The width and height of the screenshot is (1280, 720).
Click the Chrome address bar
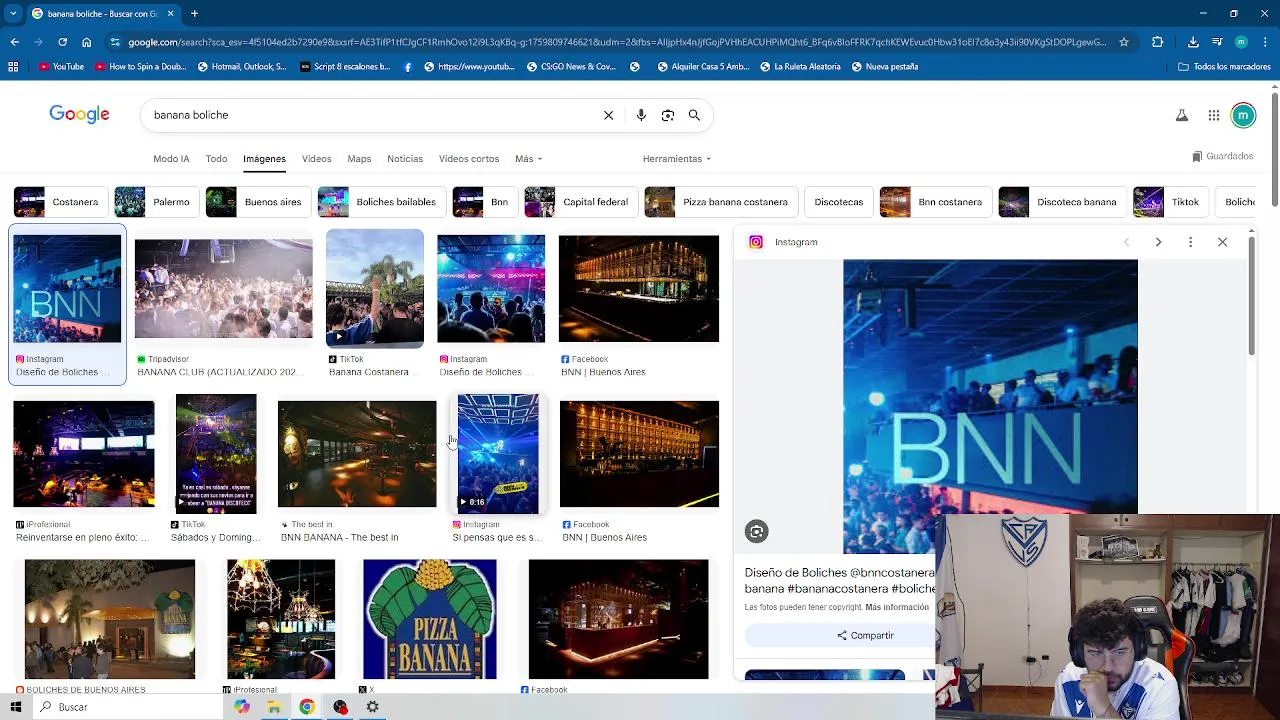click(615, 42)
